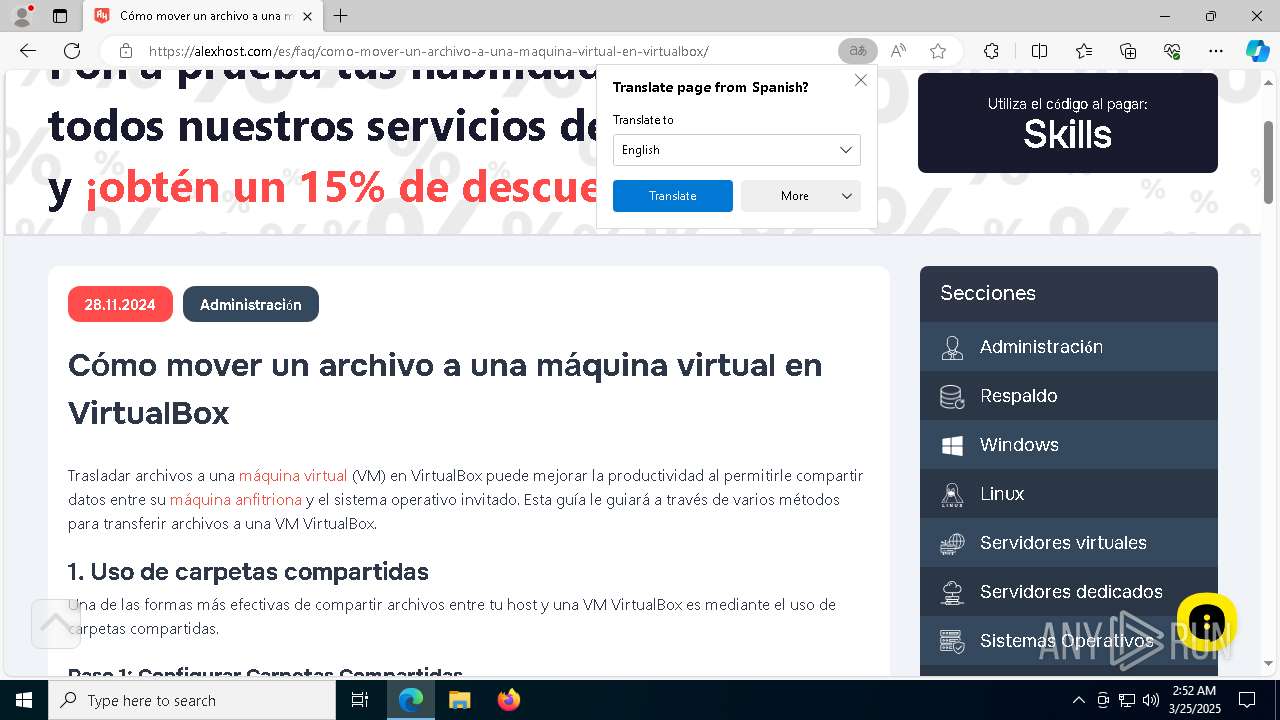Click the Servidores virtuales globe icon
Image resolution: width=1280 pixels, height=720 pixels.
coord(952,544)
